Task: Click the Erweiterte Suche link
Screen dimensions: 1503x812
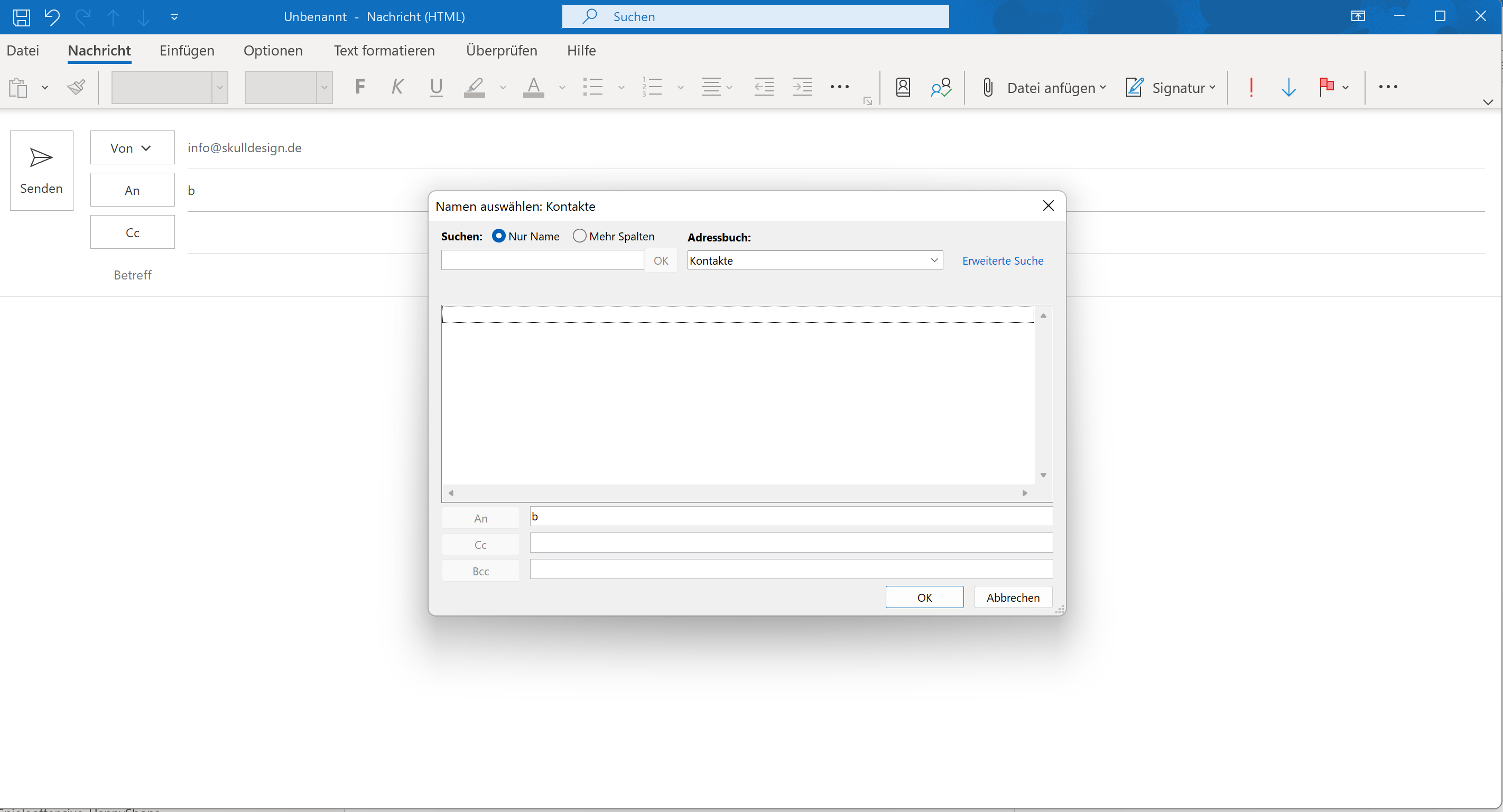Action: point(1003,261)
